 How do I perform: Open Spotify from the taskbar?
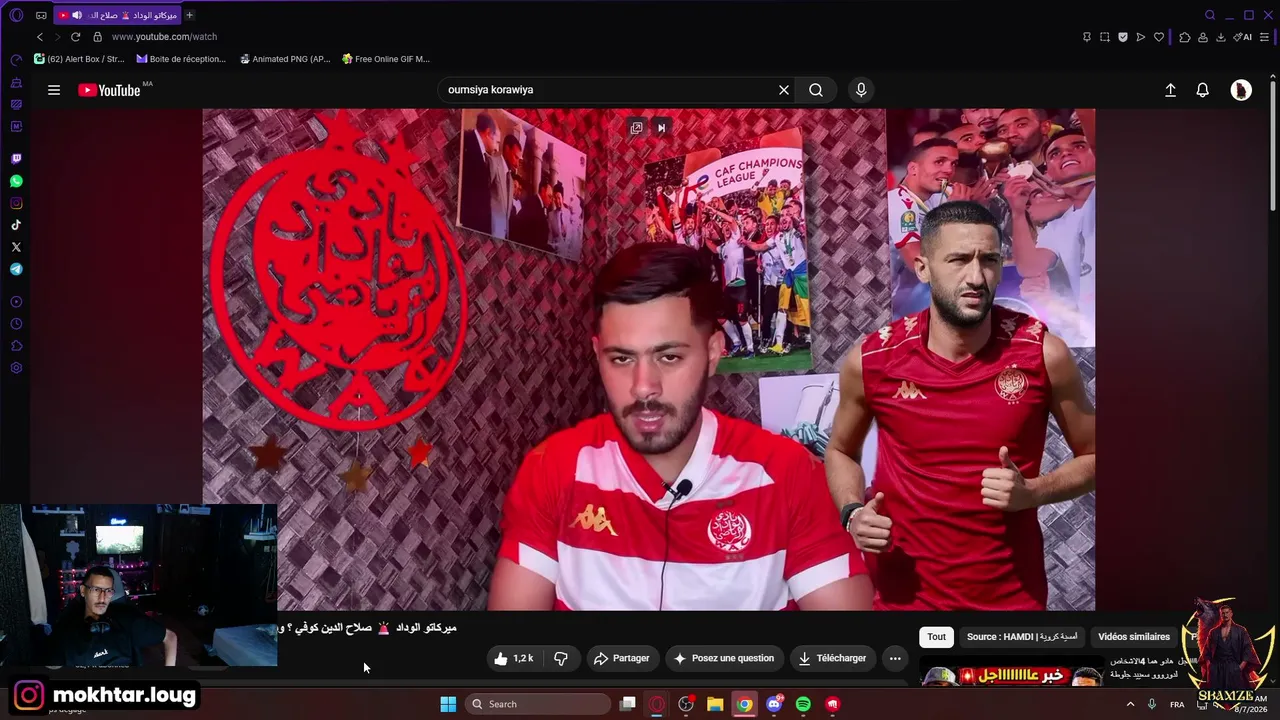pos(803,704)
